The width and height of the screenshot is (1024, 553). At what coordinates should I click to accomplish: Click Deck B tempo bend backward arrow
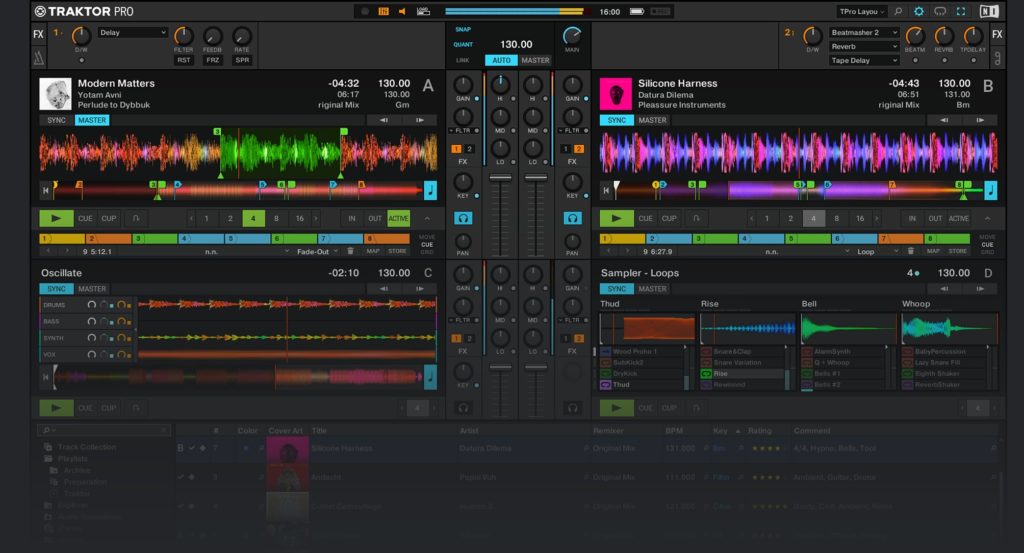click(x=944, y=120)
